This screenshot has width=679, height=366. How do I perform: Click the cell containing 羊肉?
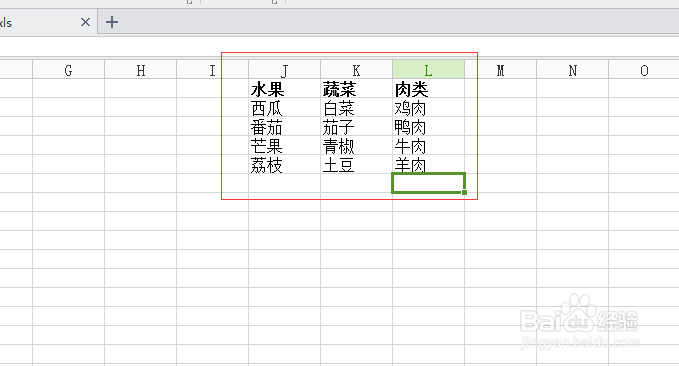(x=428, y=165)
